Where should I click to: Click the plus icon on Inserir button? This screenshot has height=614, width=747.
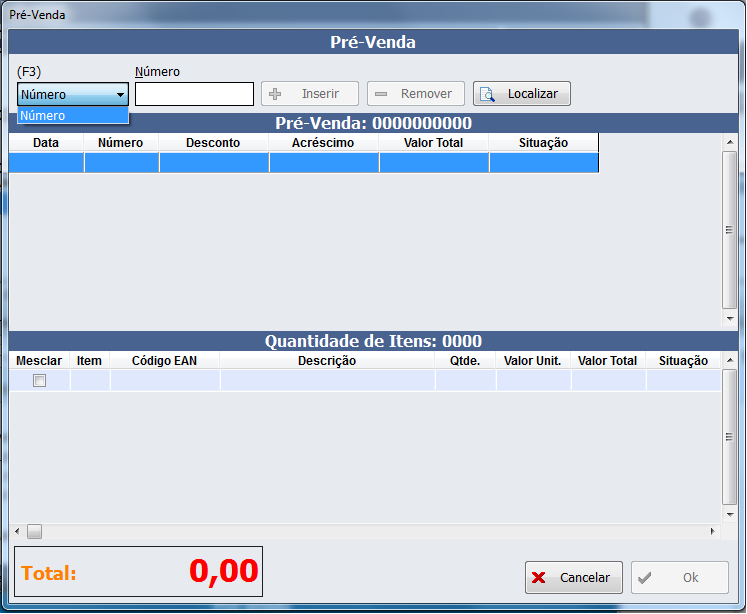276,94
